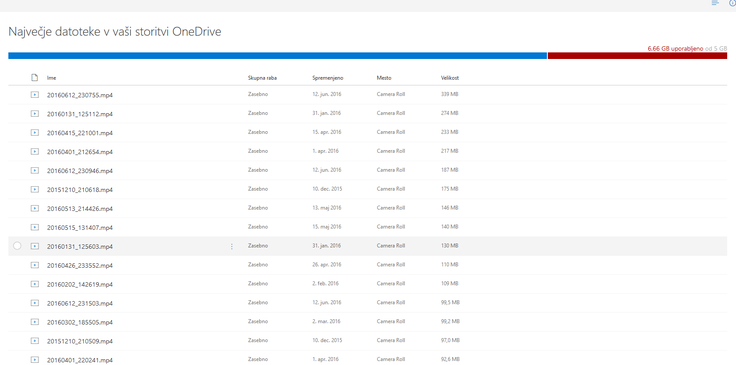Click video icon for 20160302_185505.mp4
The width and height of the screenshot is (736, 365).
pyautogui.click(x=34, y=322)
